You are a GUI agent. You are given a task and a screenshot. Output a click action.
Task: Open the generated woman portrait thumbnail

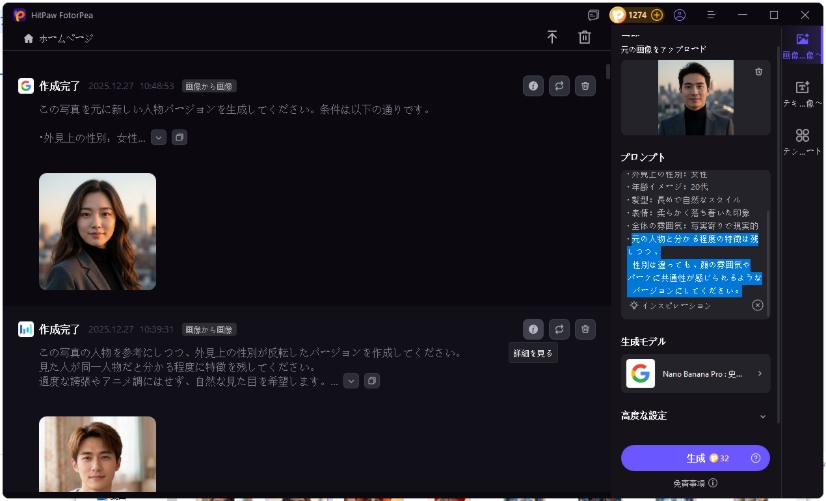click(x=97, y=232)
